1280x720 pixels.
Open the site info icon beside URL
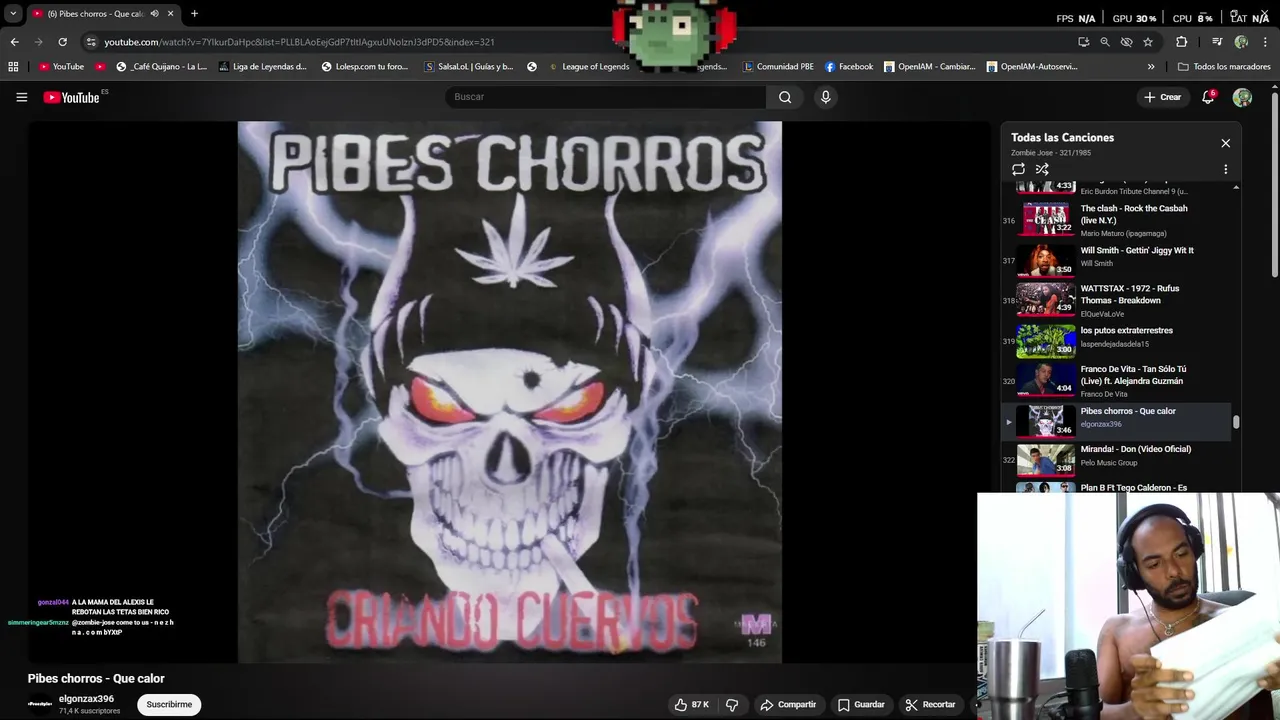[x=91, y=42]
